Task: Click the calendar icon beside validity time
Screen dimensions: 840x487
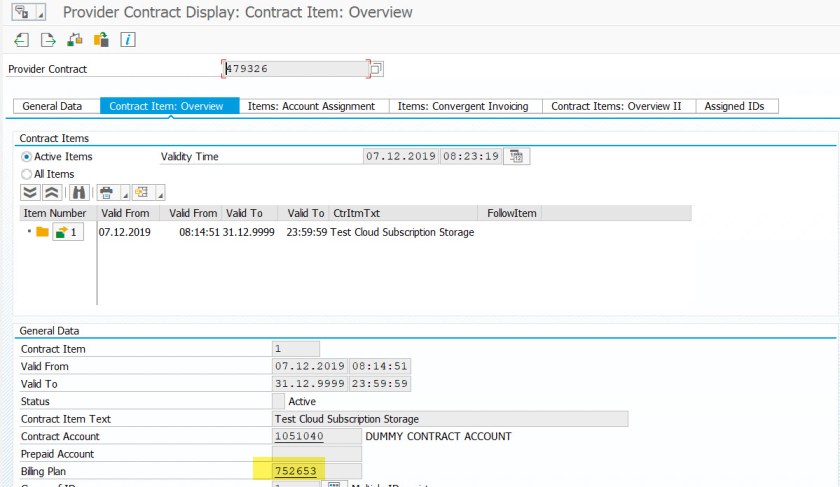Action: click(x=516, y=156)
